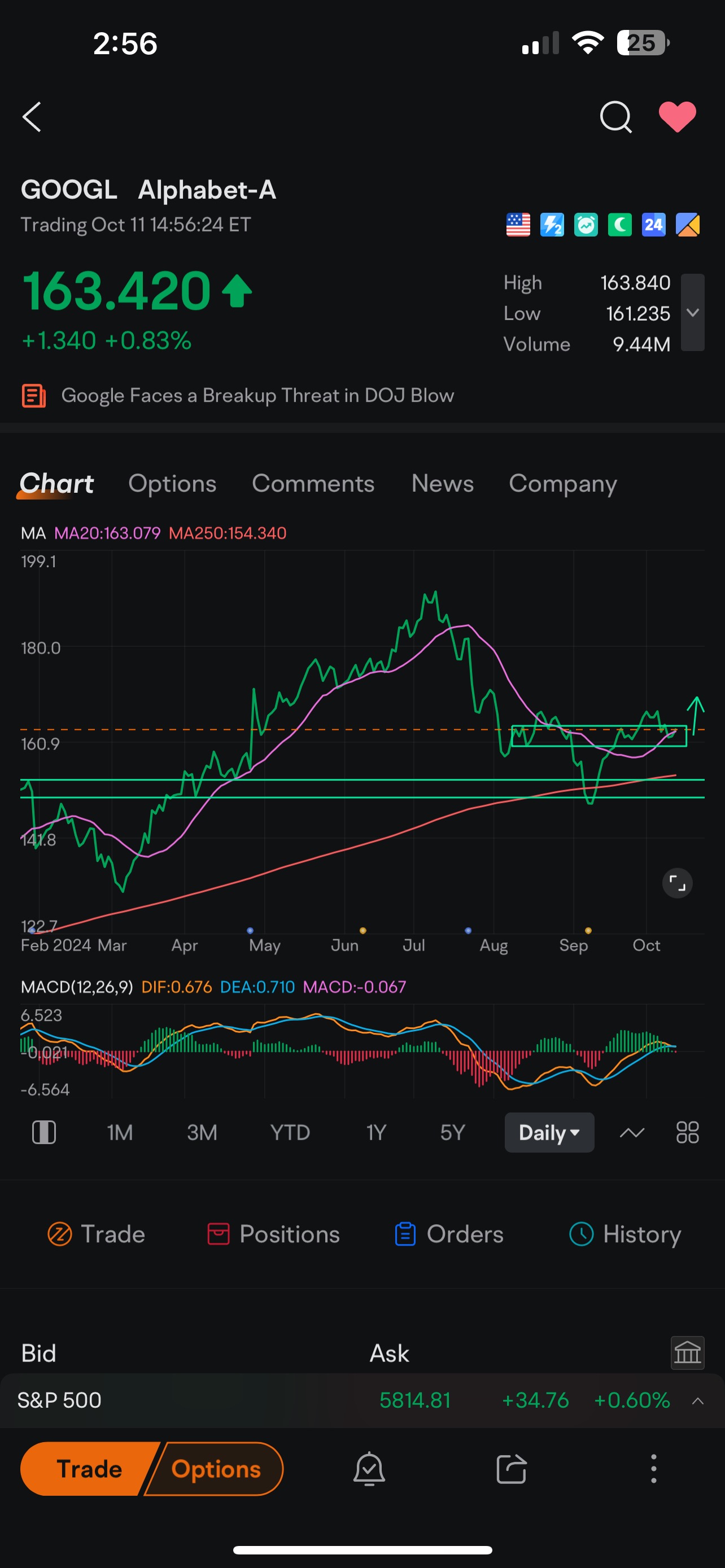Tap the MA250:154.340 indicator label
725x1568 pixels.
point(228,533)
